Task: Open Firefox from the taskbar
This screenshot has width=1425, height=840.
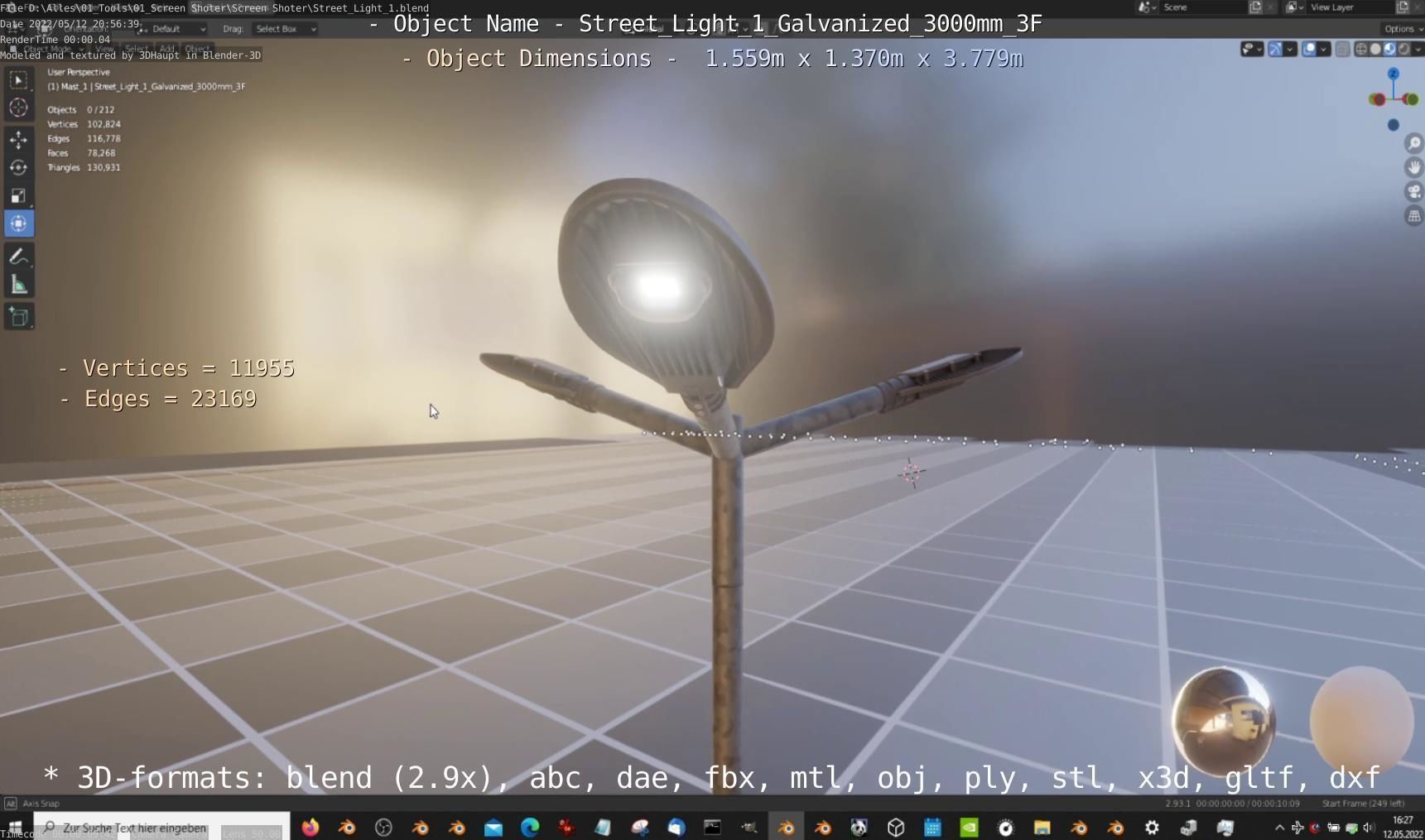Action: pos(311,827)
